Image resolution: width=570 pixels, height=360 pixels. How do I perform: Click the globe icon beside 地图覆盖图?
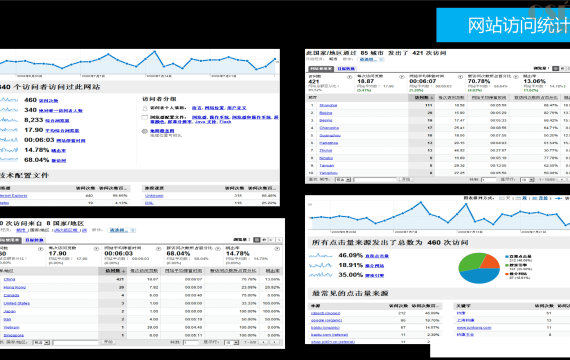(x=145, y=131)
